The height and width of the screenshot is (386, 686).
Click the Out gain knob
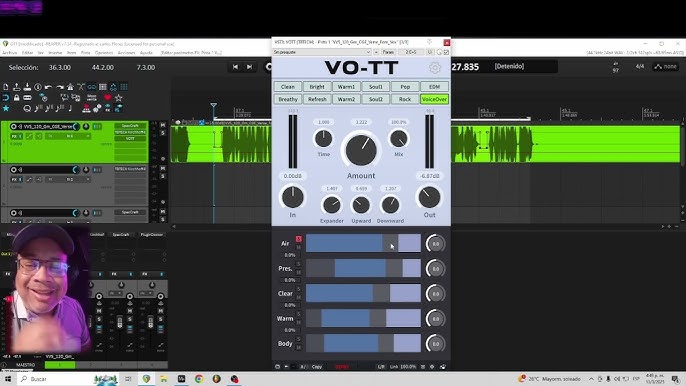[x=429, y=197]
